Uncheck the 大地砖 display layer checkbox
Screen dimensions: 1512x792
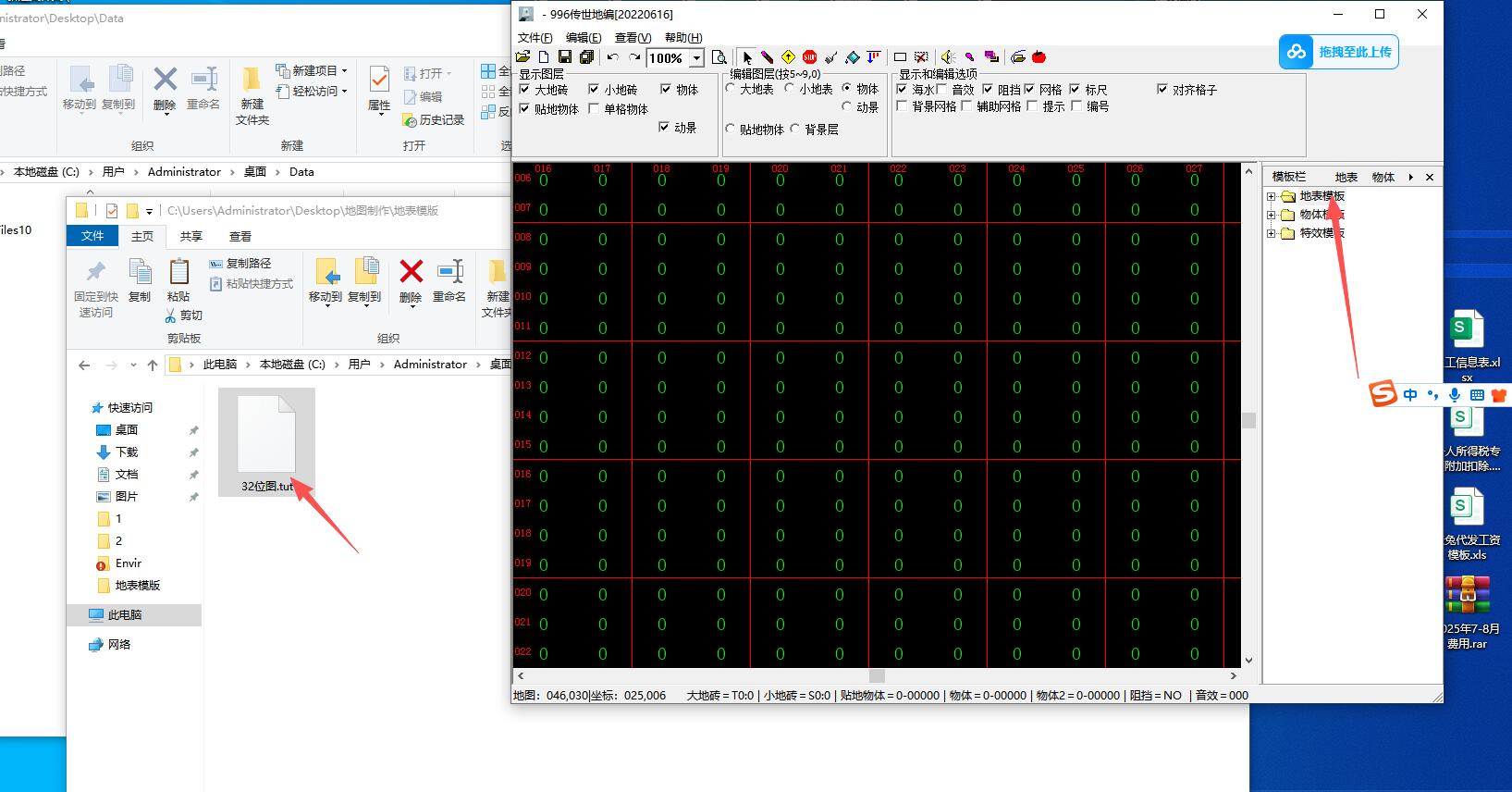point(525,90)
